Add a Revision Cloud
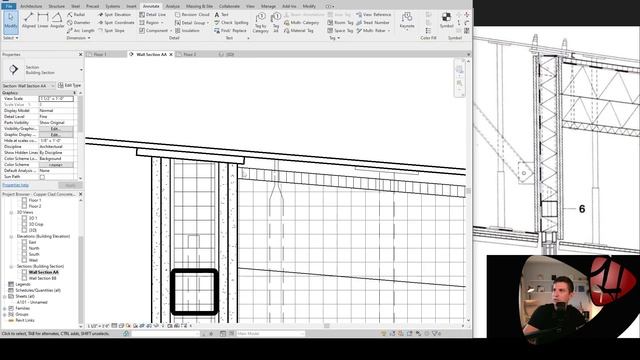 pyautogui.click(x=192, y=15)
